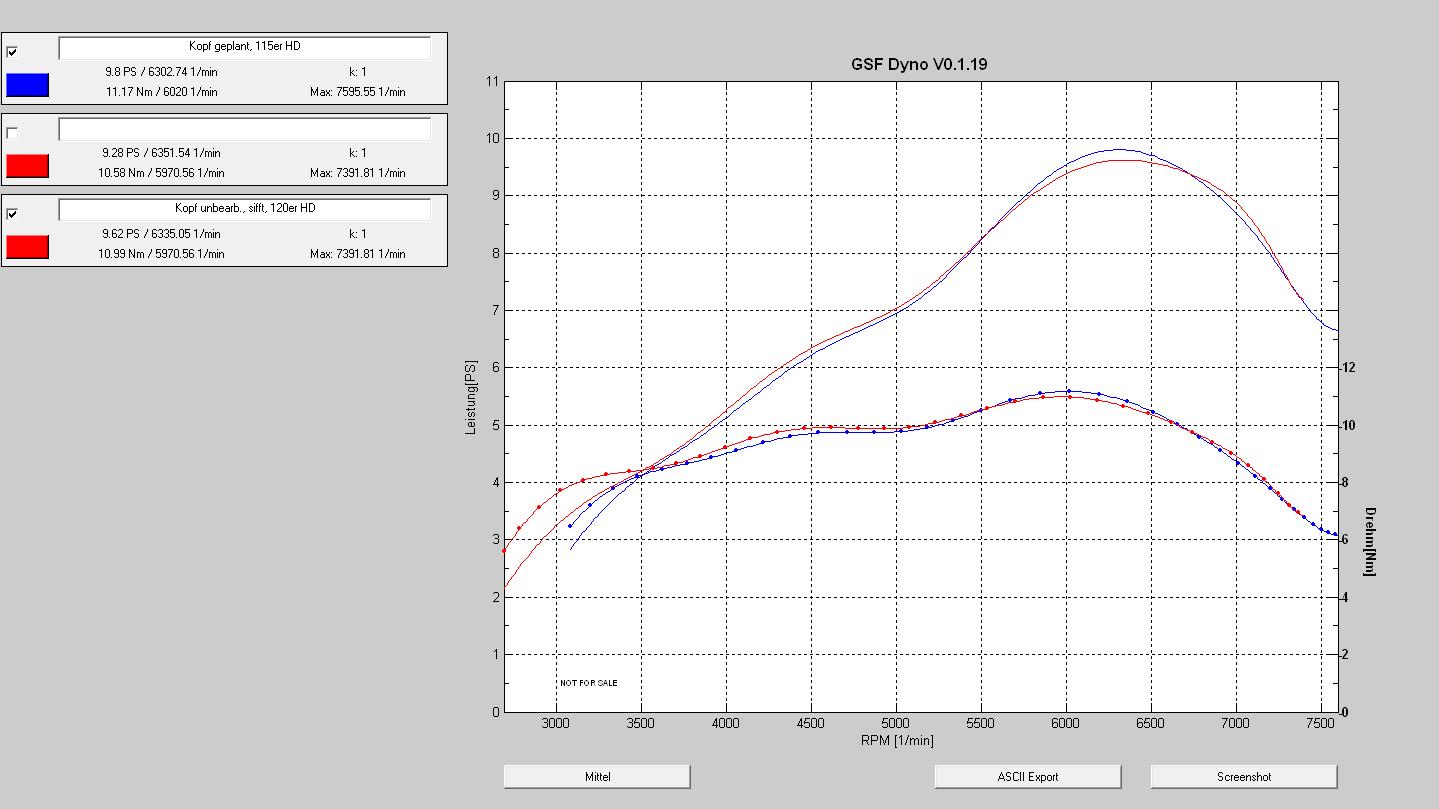Focus the empty run name field
The width and height of the screenshot is (1439, 809).
245,129
